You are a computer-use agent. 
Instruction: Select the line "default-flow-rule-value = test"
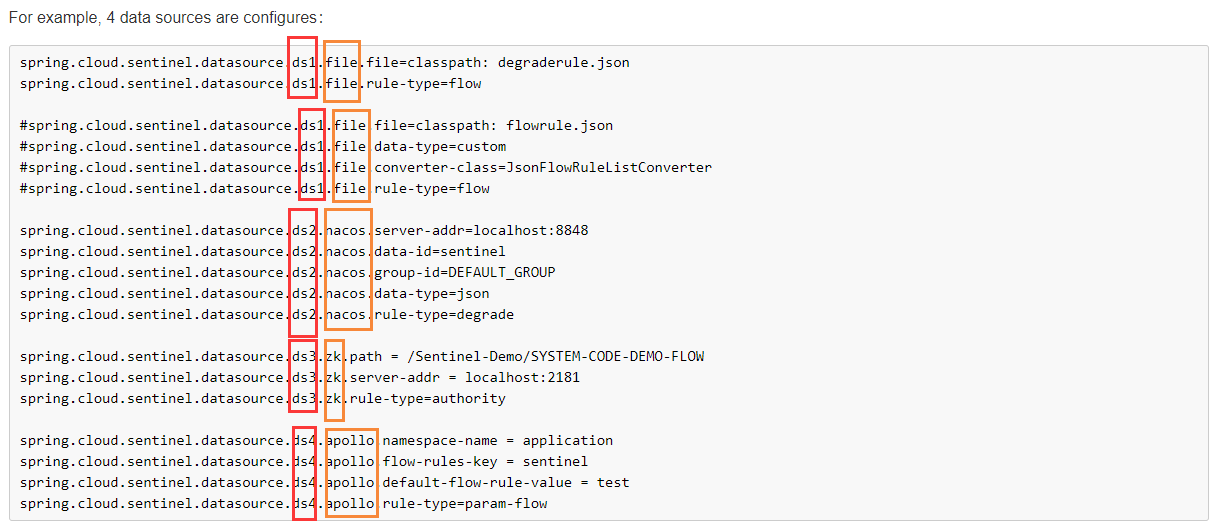click(x=324, y=483)
